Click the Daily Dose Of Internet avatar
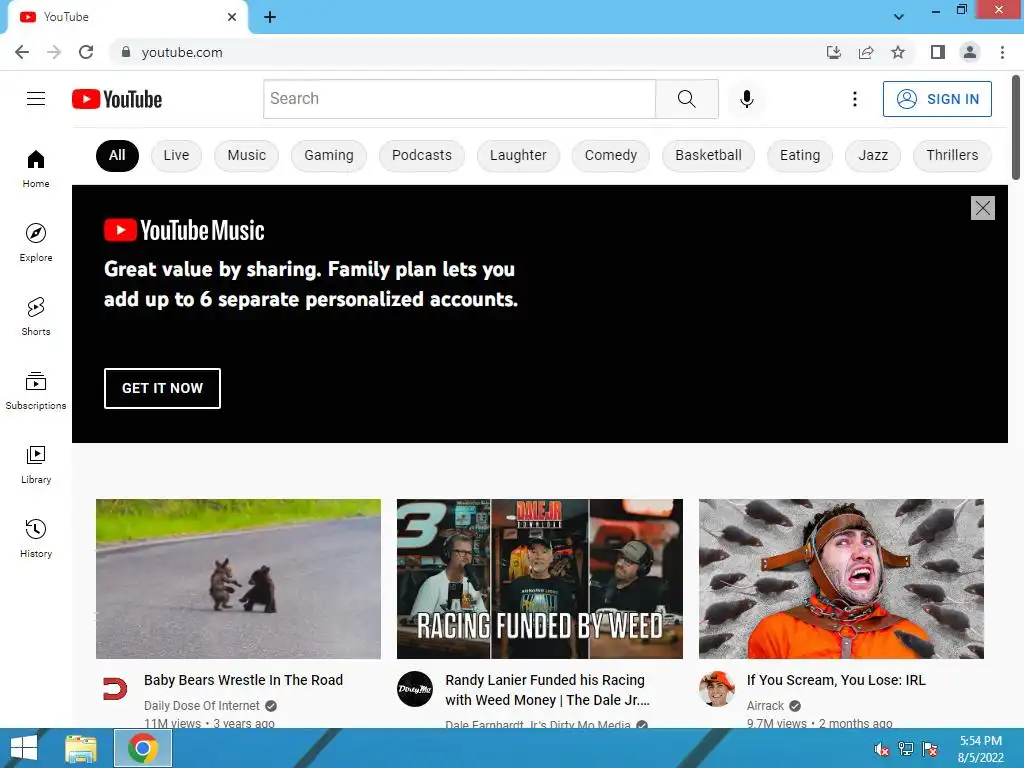1024x768 pixels. click(x=114, y=689)
